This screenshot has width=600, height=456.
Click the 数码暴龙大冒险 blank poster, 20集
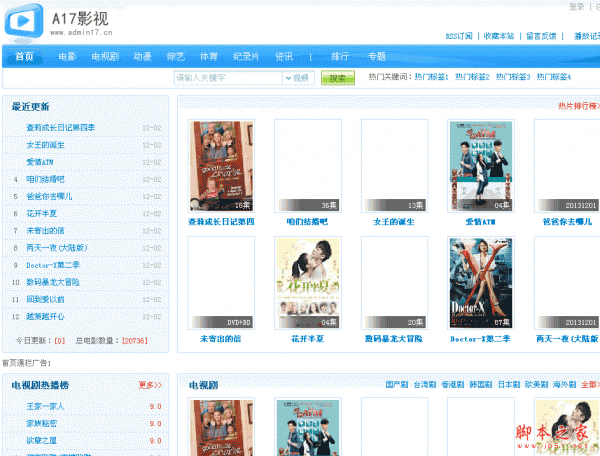click(394, 283)
